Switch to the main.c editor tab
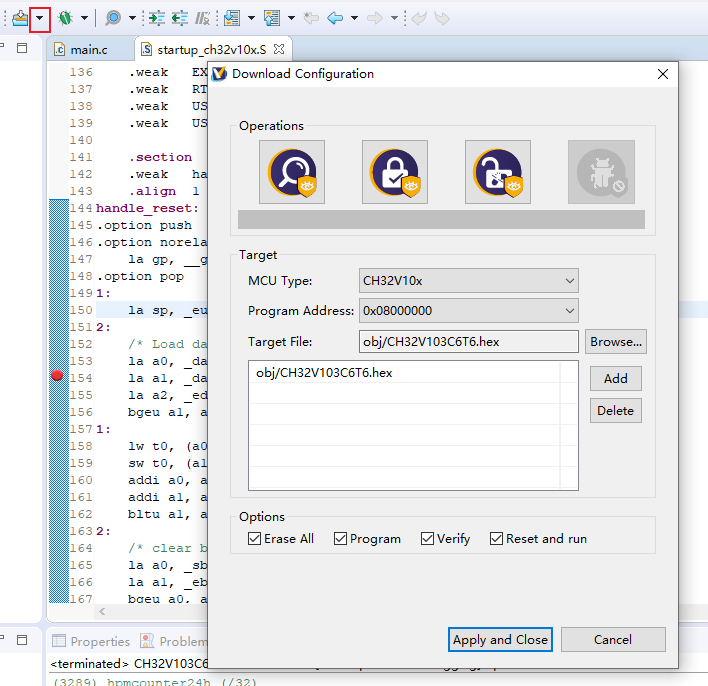The height and width of the screenshot is (686, 708). point(87,49)
